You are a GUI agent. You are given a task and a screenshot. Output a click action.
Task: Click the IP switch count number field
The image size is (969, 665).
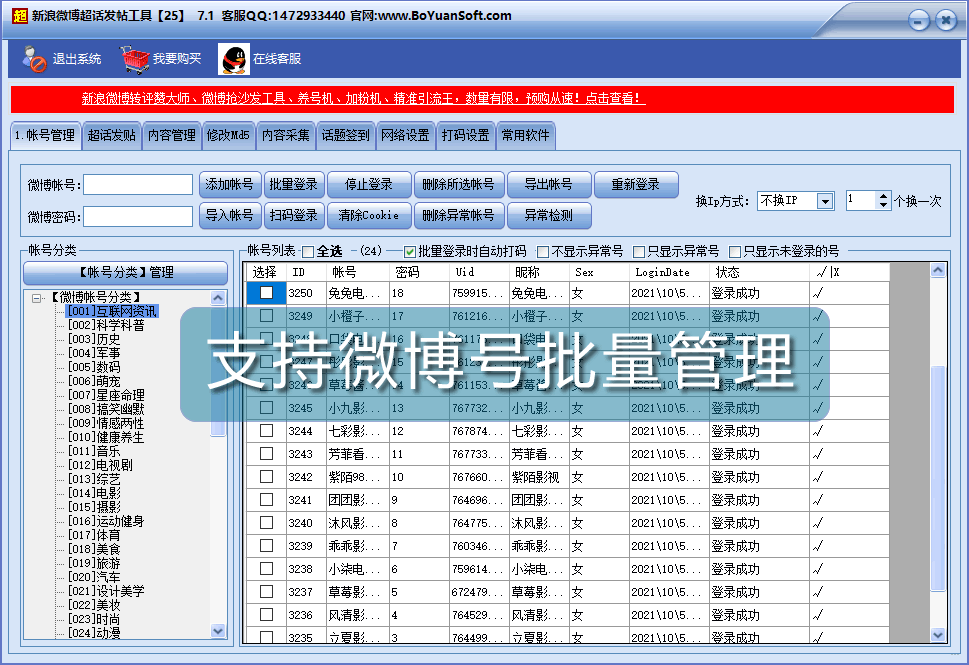coord(861,201)
